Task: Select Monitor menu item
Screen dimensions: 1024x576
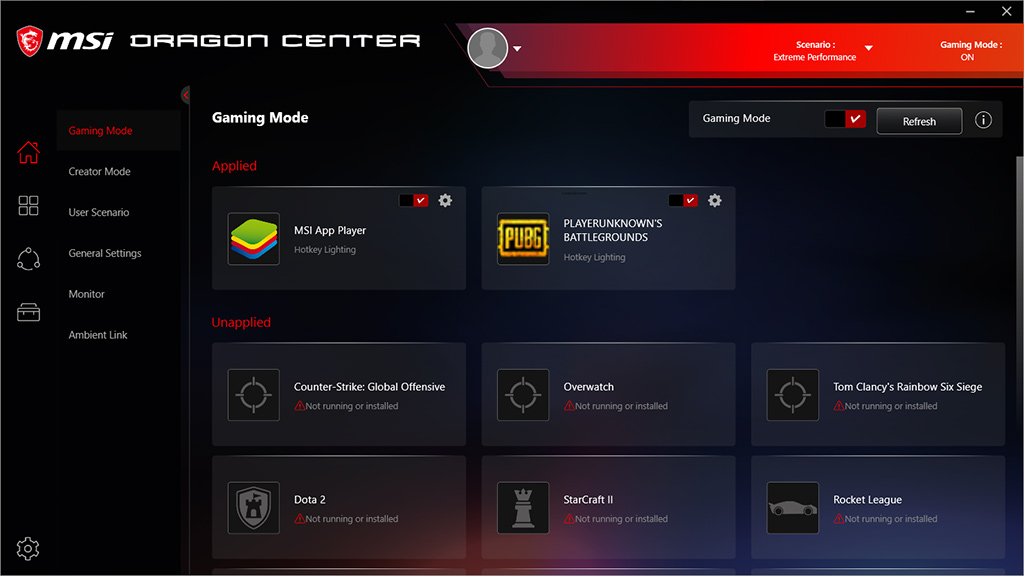Action: [x=86, y=294]
